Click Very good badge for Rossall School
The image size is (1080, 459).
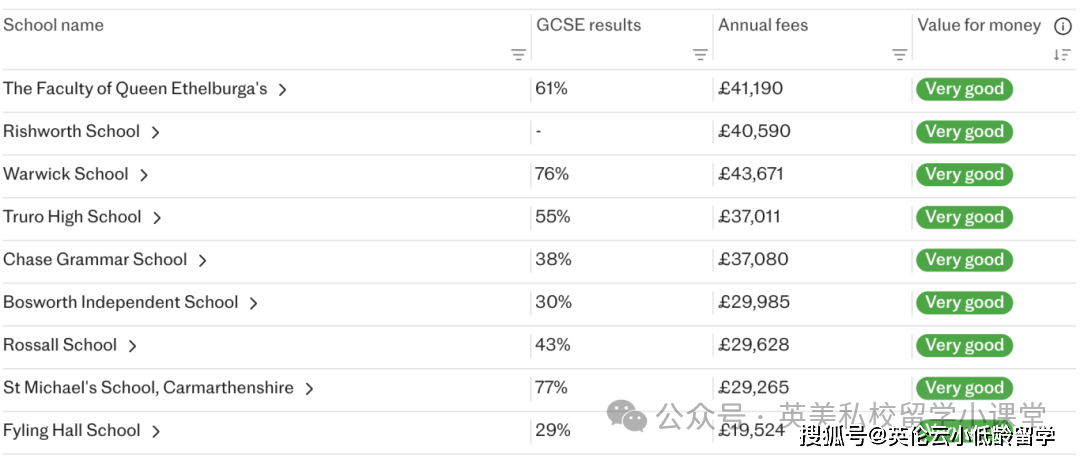pos(964,346)
